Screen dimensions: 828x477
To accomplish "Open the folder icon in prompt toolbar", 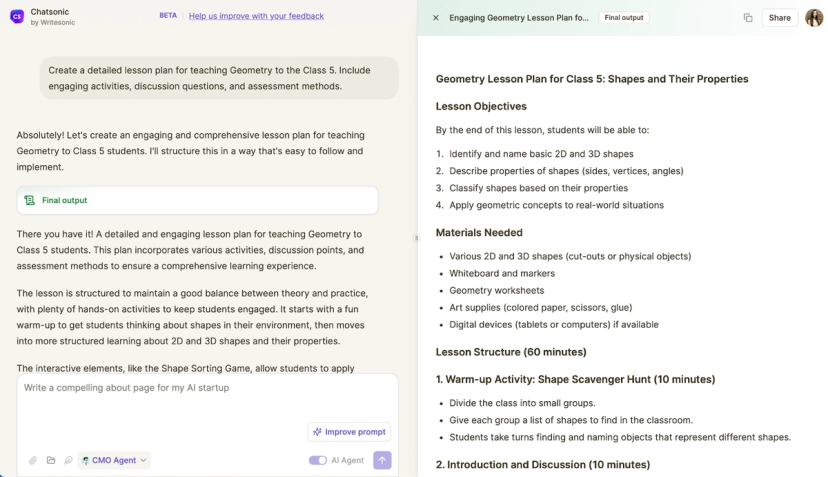I will click(51, 460).
